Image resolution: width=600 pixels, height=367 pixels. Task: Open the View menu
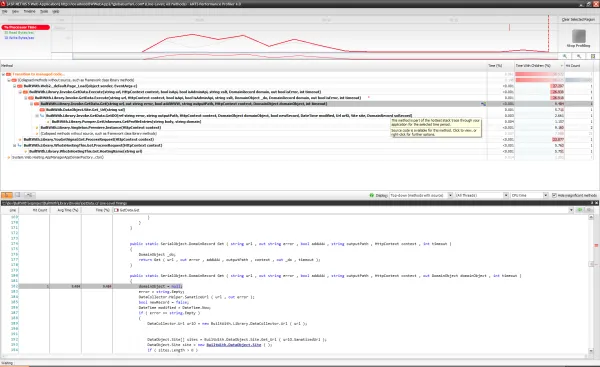pos(15,11)
